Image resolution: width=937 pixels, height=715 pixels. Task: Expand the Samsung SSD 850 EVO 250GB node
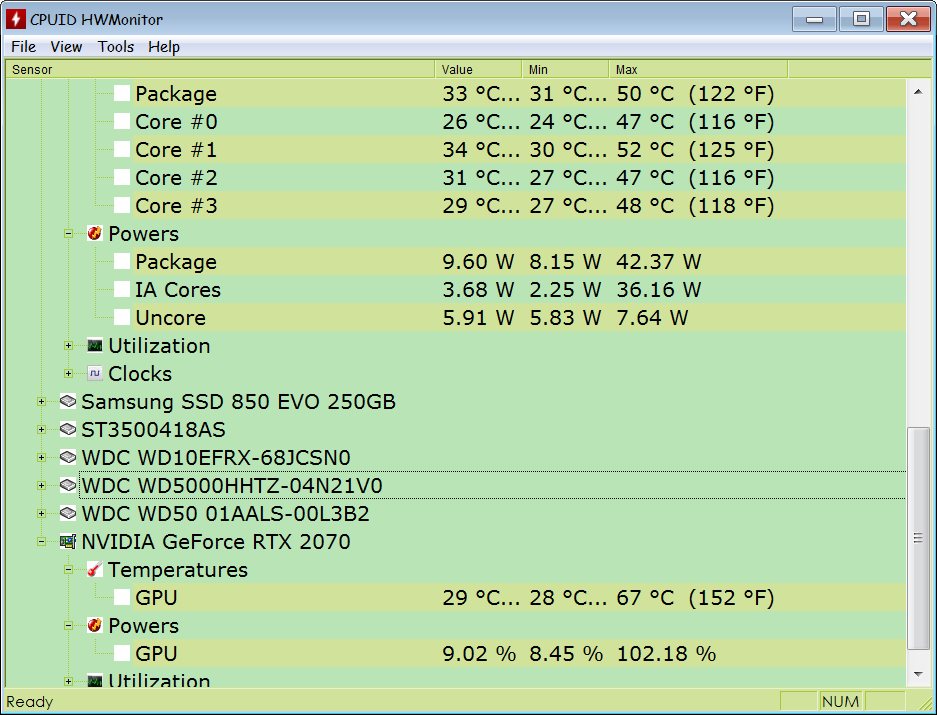41,401
